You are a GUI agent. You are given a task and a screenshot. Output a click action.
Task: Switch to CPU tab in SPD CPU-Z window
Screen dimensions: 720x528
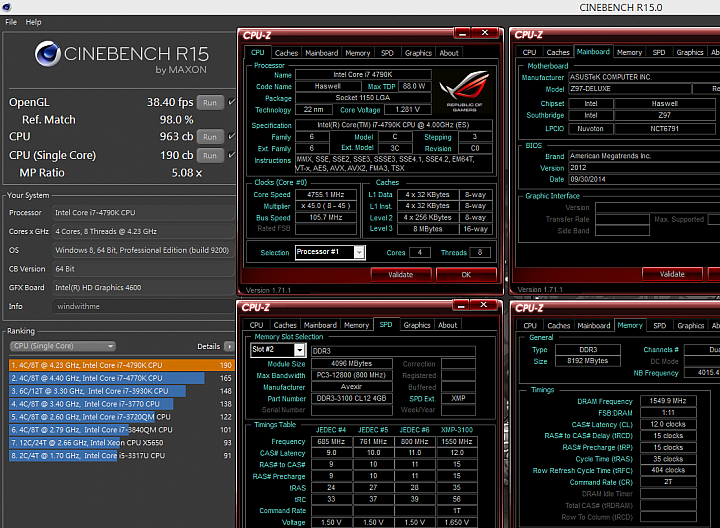256,325
